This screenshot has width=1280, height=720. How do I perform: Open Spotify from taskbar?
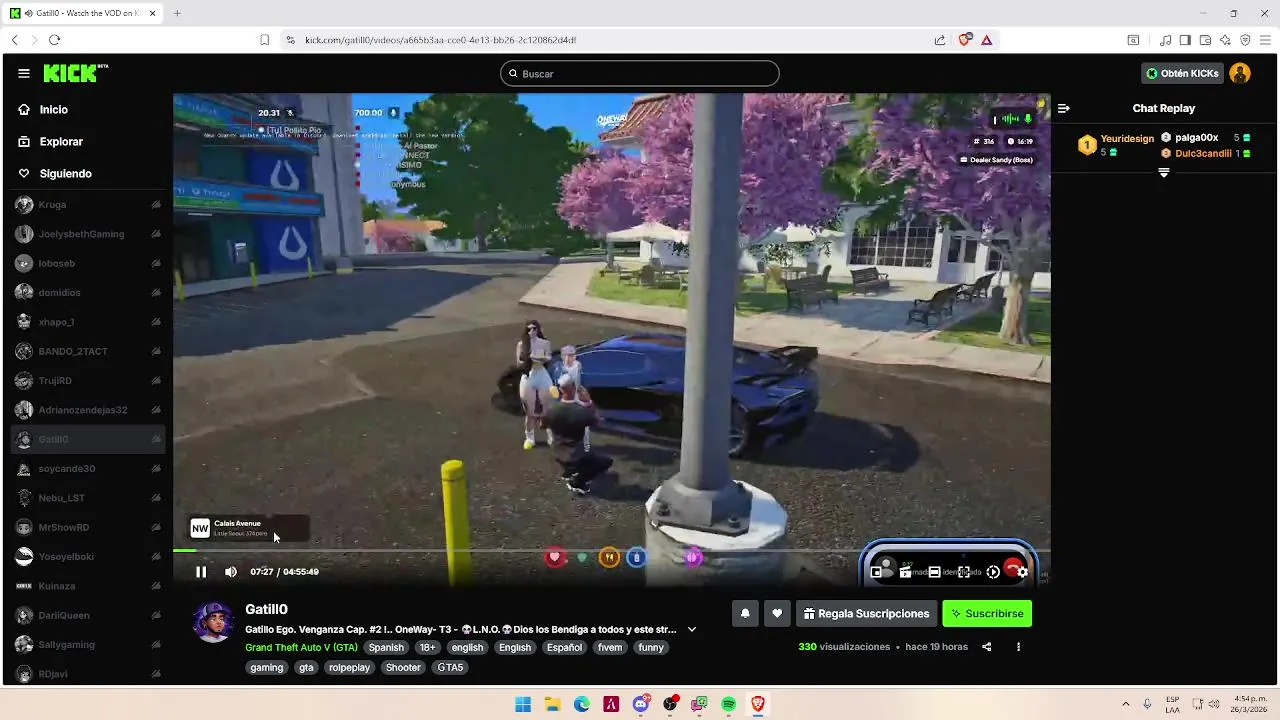point(729,704)
